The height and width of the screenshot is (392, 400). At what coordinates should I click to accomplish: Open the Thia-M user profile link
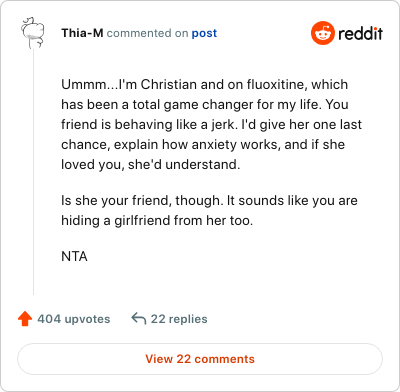82,33
